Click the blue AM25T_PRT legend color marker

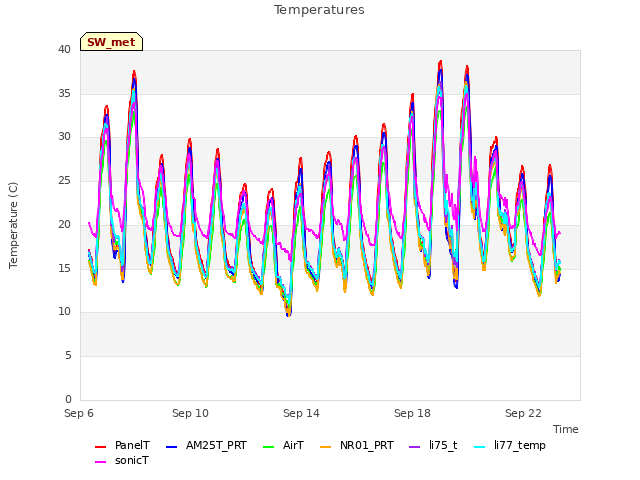[171, 446]
